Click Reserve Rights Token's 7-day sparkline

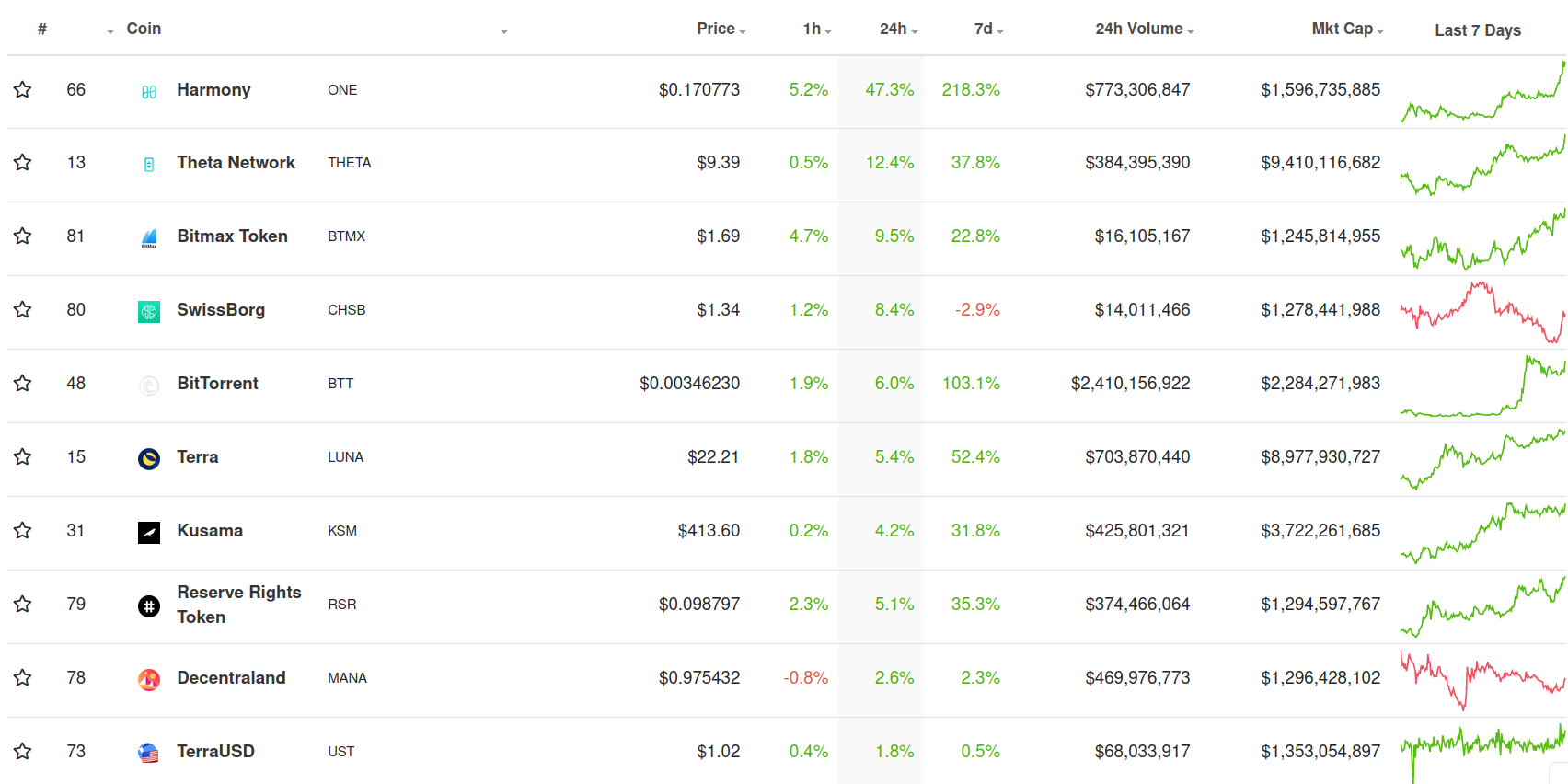pos(1482,606)
